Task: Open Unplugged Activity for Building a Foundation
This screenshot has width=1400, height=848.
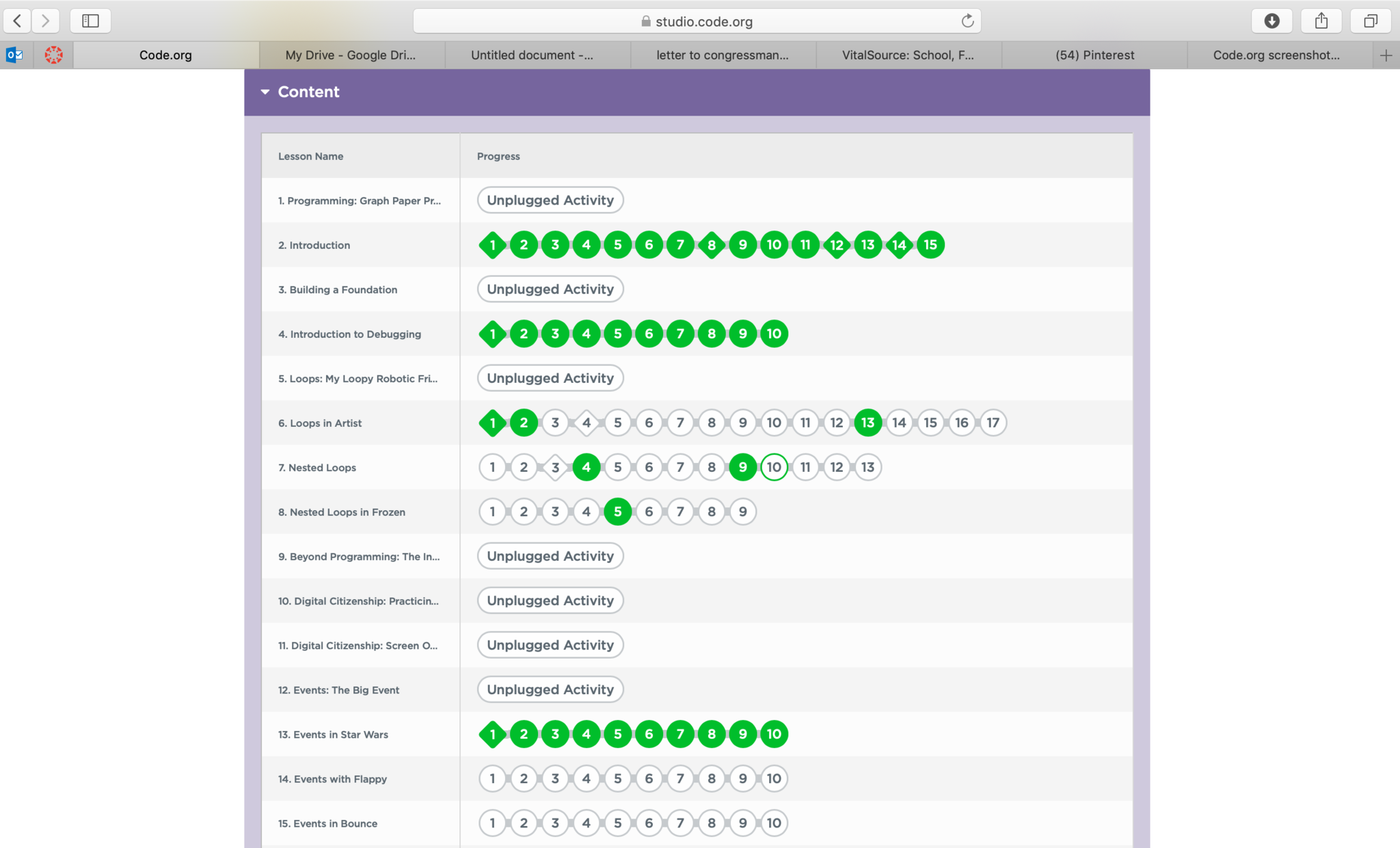Action: [x=550, y=289]
